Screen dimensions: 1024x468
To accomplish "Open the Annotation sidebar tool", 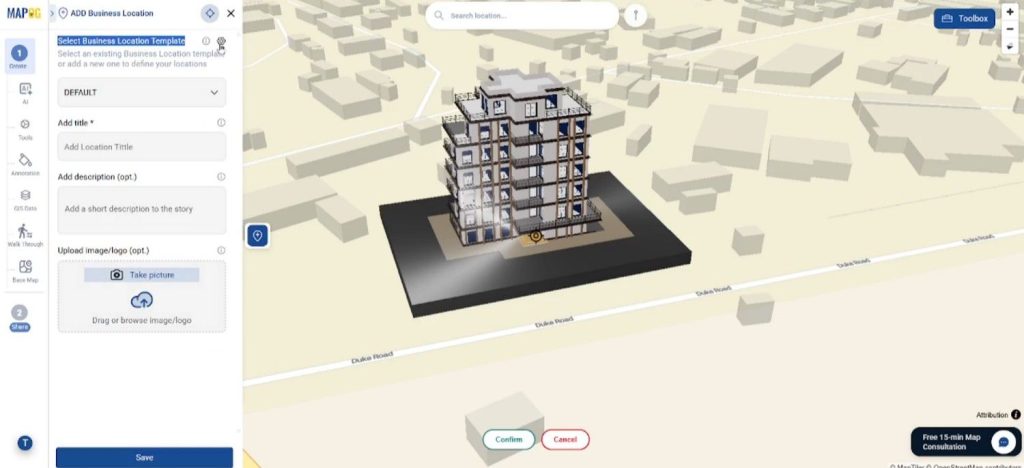I will tap(25, 164).
